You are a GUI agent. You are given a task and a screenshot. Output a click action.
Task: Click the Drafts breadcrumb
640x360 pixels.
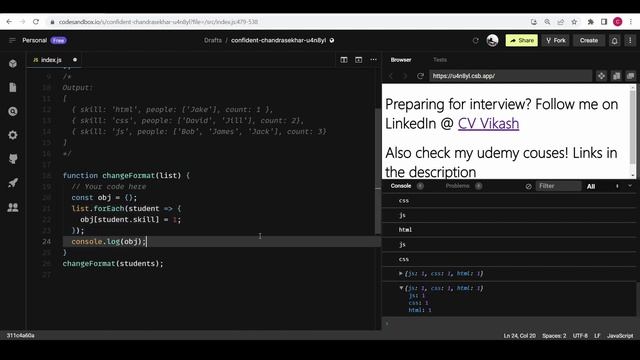(x=213, y=40)
